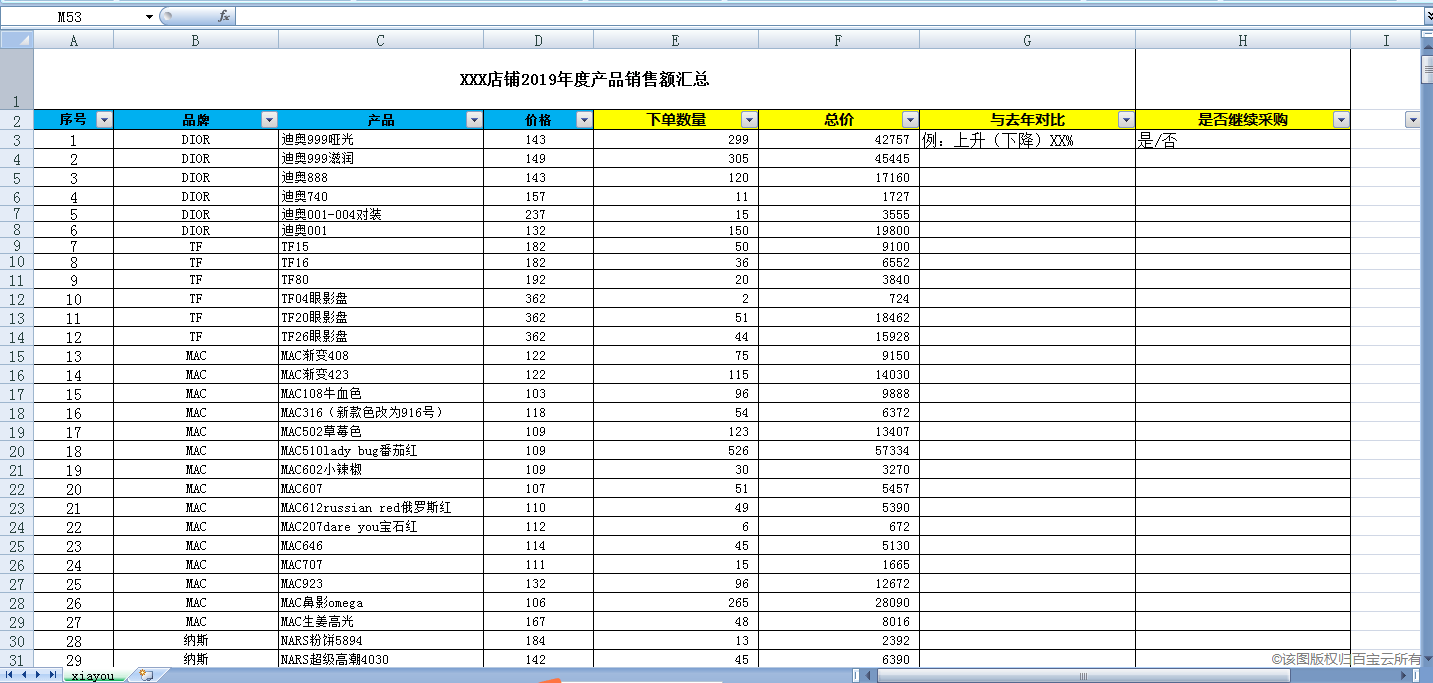
Task: Click cell 是/否 in column H
Action: 1243,140
